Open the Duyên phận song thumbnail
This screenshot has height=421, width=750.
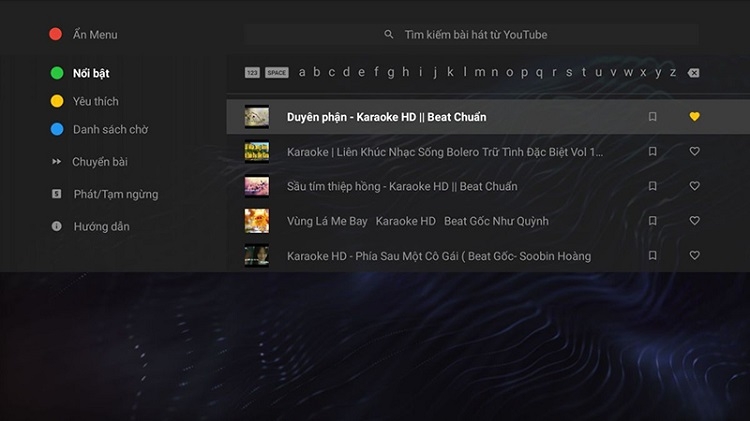257,117
